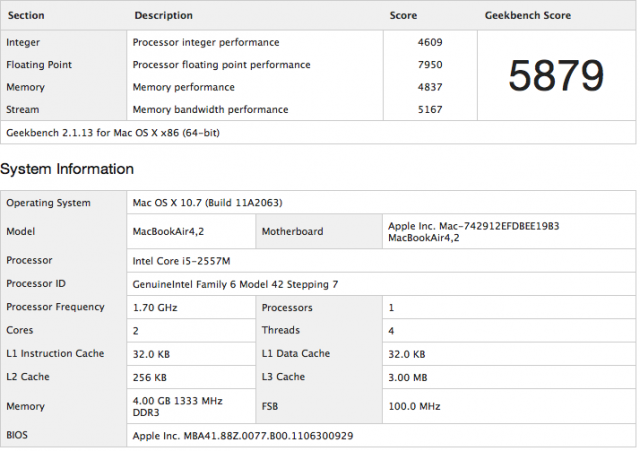Click the System Information heading

pos(67,169)
